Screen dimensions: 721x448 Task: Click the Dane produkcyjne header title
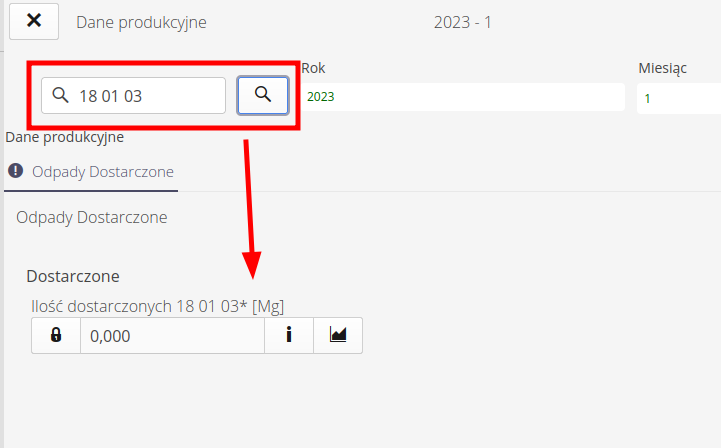[x=141, y=22]
